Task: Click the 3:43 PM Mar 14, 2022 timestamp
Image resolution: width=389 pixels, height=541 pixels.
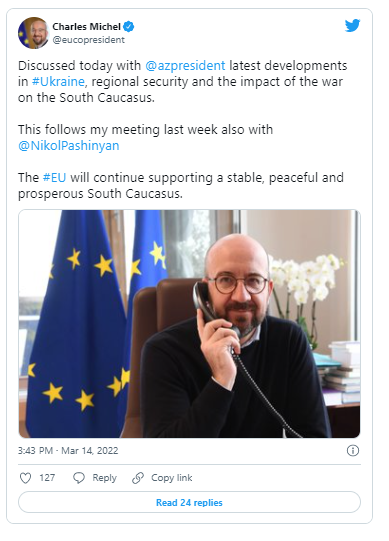Action: pos(68,451)
